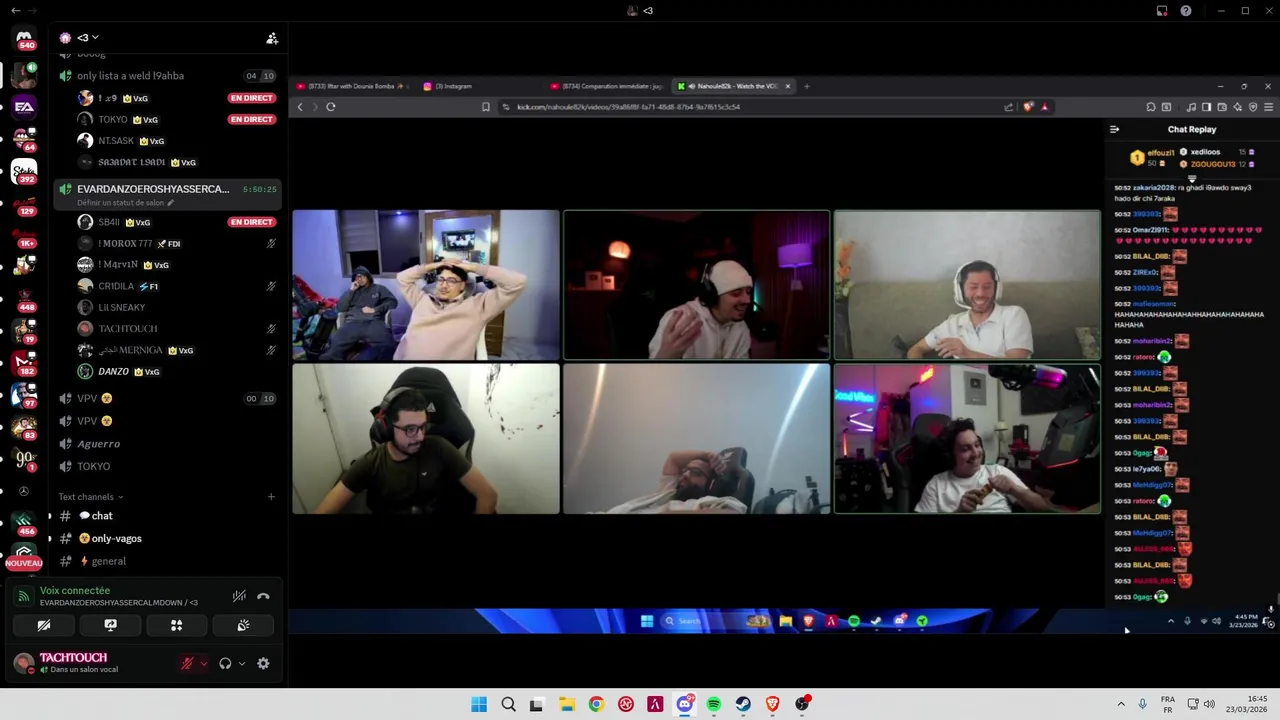Screen dimensions: 1280x720
Task: Launch an activity from voice panel
Action: pos(177,625)
